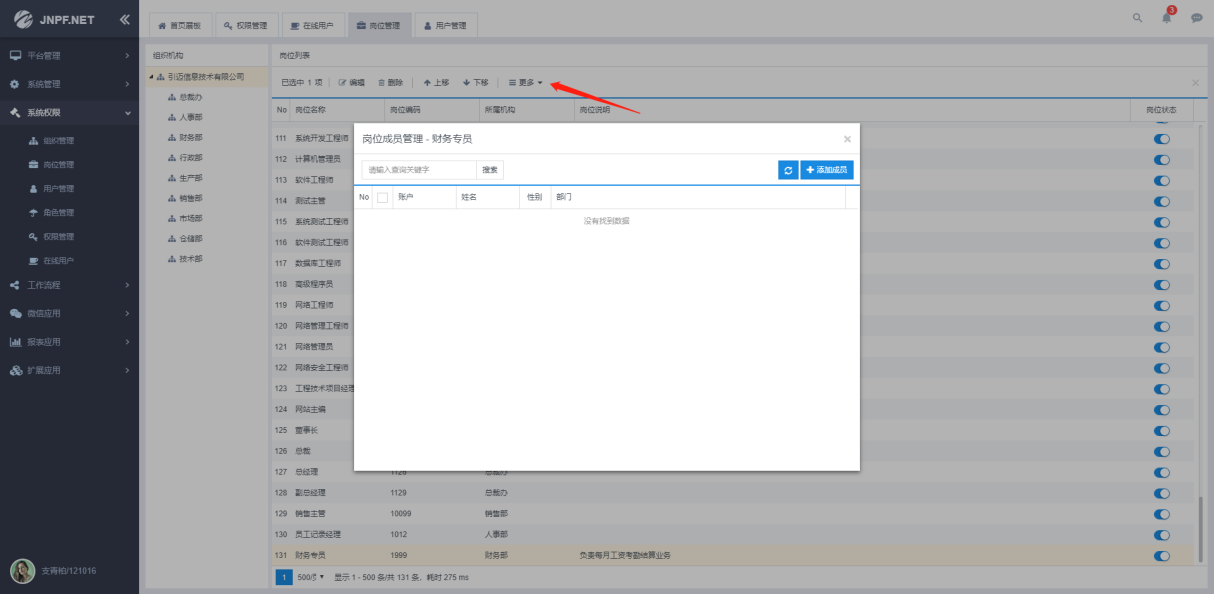Click the JNPF.NET logo
1214x594 pixels.
54,19
